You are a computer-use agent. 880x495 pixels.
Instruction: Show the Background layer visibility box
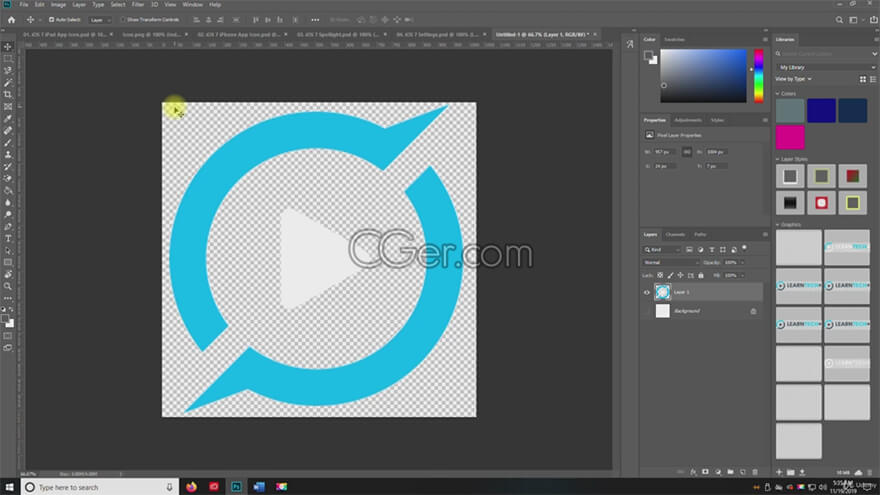[x=647, y=311]
